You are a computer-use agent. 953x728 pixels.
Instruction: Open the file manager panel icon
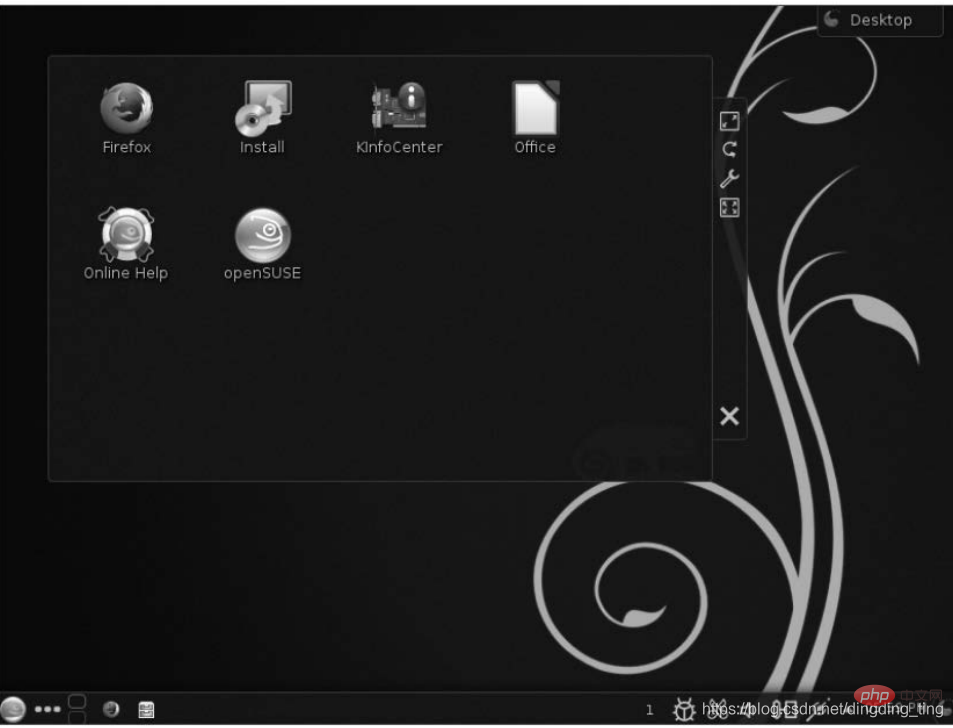(146, 710)
